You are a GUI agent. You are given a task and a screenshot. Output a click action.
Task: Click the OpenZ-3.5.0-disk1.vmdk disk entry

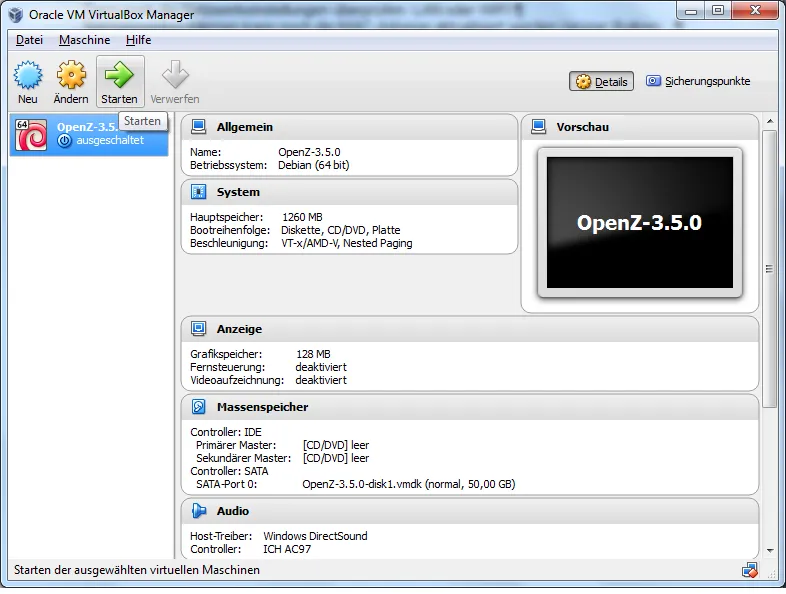point(409,484)
